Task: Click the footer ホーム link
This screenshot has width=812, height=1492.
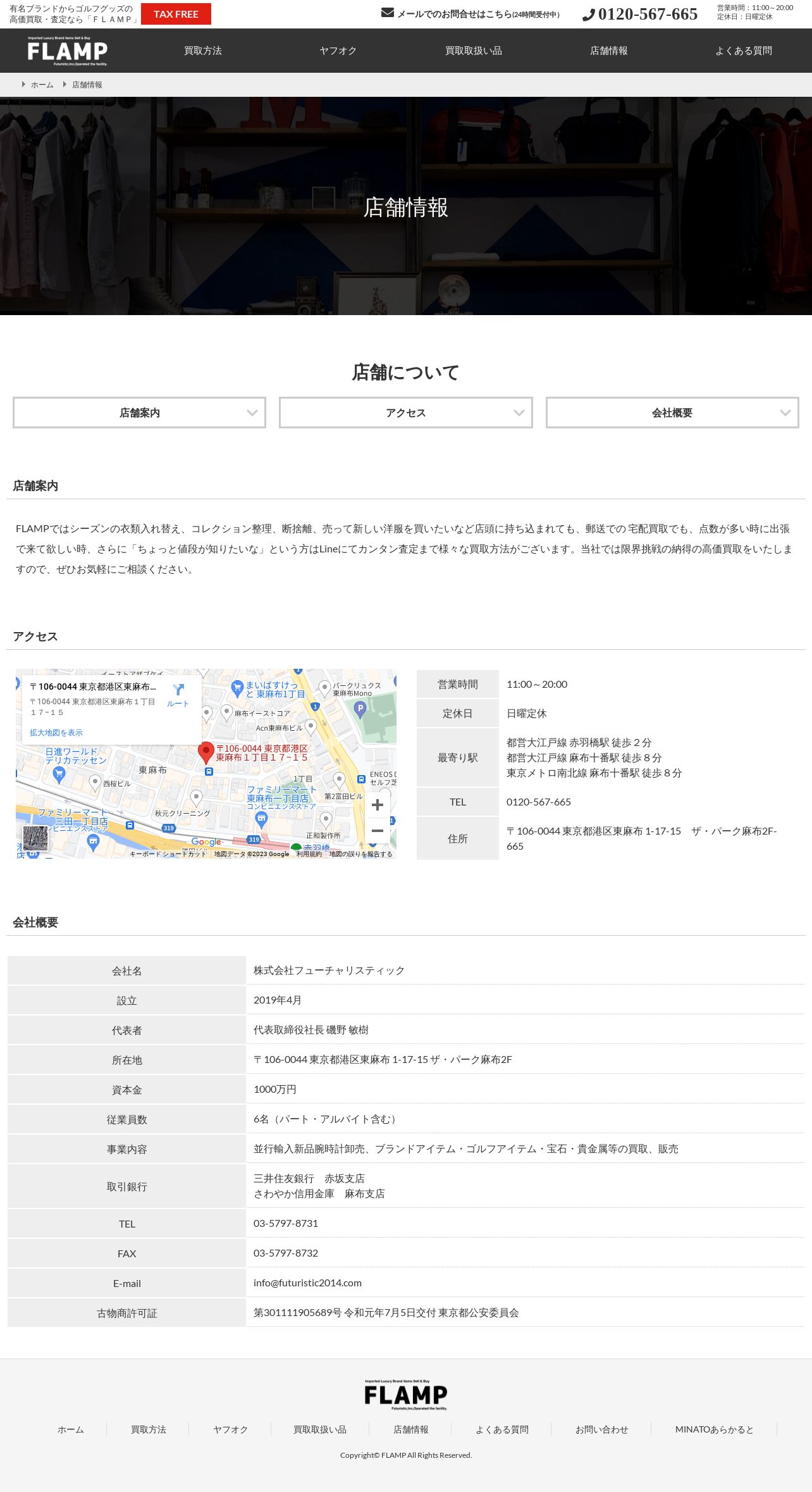Action: click(x=71, y=1429)
